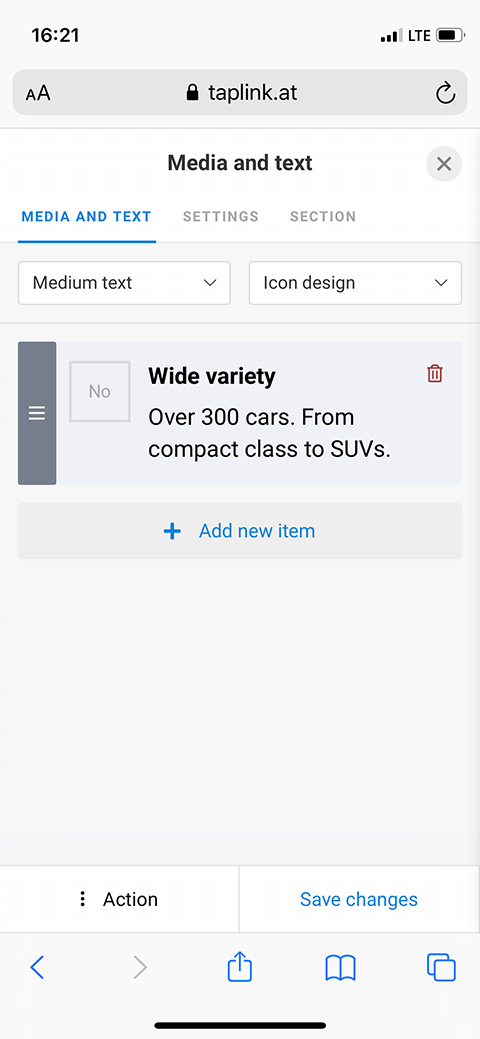Open the Icon design dropdown
Screen dimensions: 480x1039
[x=355, y=283]
